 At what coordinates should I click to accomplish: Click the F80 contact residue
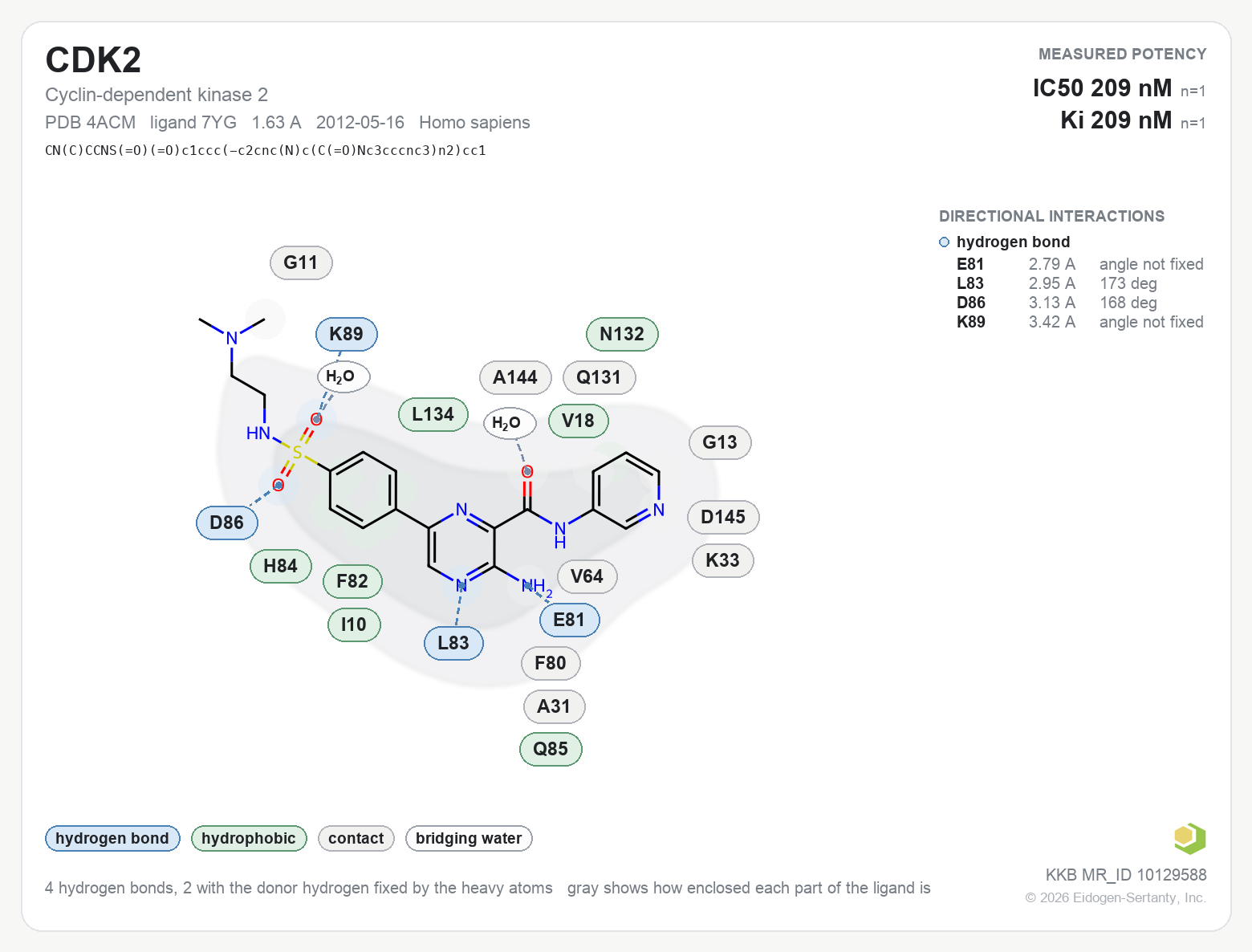coord(551,663)
